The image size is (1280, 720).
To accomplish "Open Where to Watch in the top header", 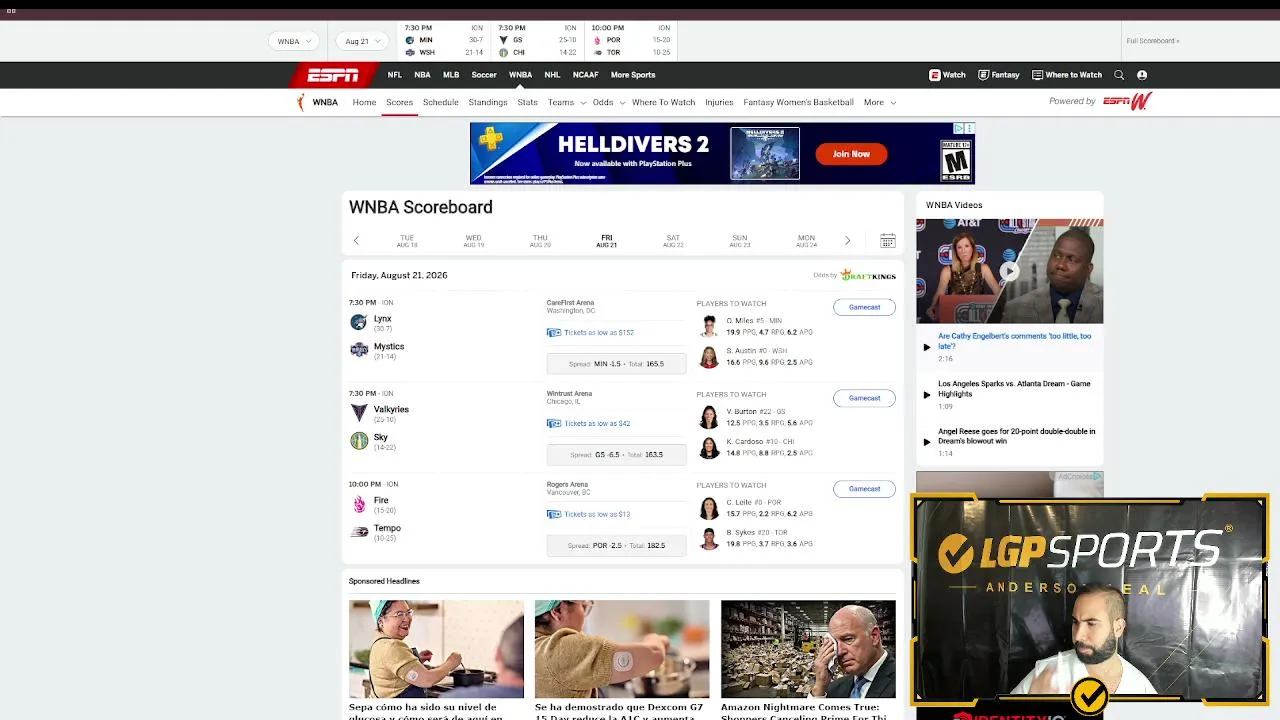I will (1067, 75).
